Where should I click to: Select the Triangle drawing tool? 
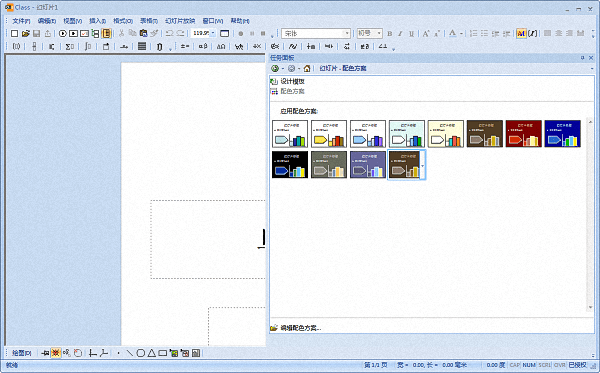pyautogui.click(x=152, y=353)
